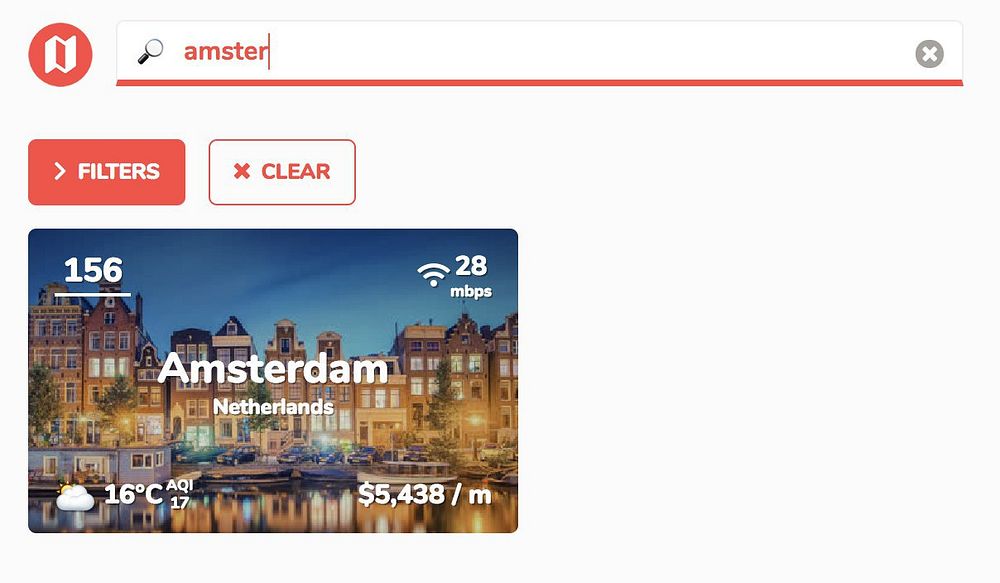Click the Netherlands country label

tap(273, 406)
